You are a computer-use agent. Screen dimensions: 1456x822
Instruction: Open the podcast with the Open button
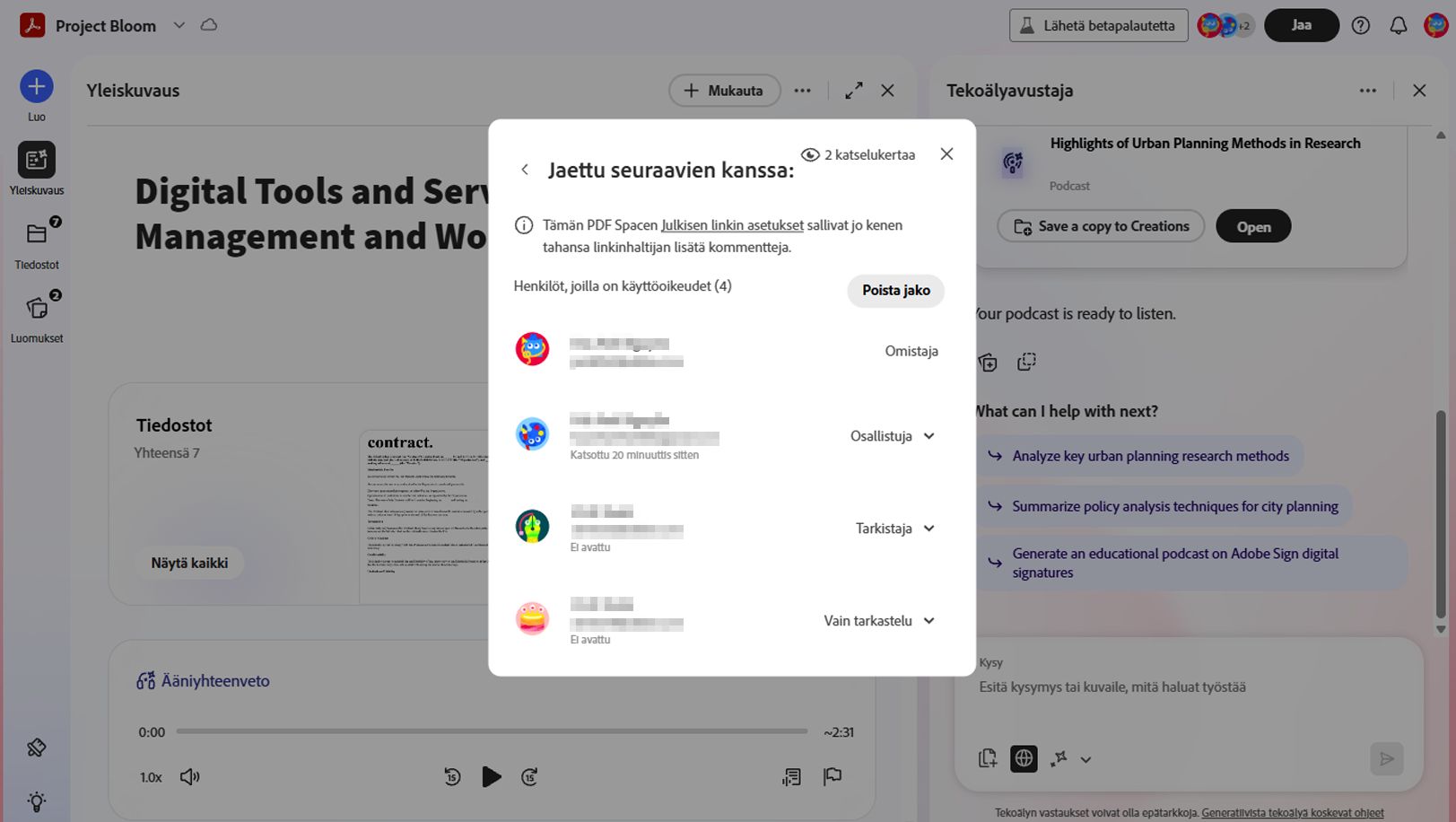tap(1253, 226)
